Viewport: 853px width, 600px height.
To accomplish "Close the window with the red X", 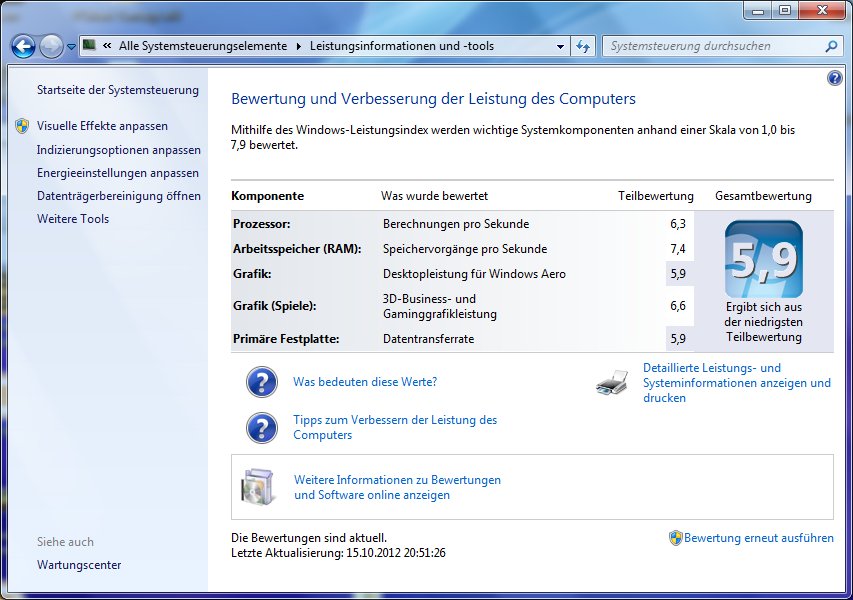I will (x=823, y=10).
